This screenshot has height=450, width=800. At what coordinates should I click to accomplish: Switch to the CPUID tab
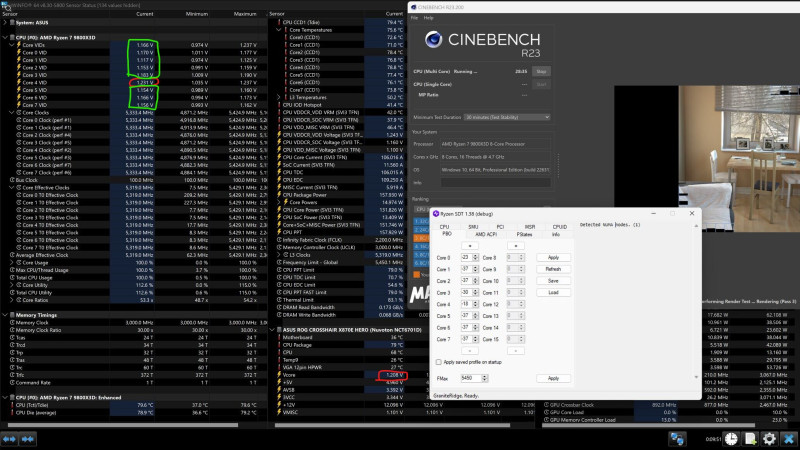pyautogui.click(x=560, y=227)
